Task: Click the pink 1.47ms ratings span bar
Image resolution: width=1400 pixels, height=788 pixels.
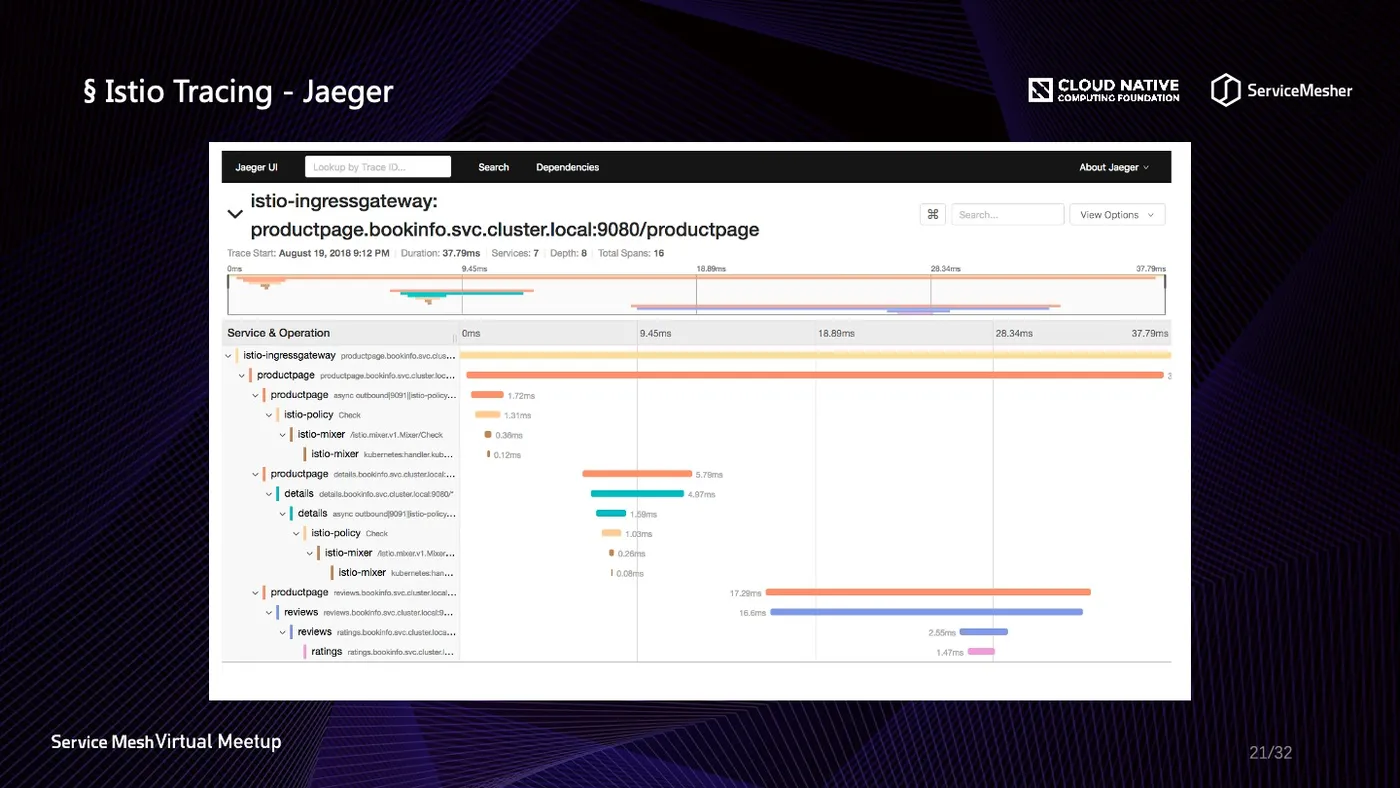Action: [981, 652]
